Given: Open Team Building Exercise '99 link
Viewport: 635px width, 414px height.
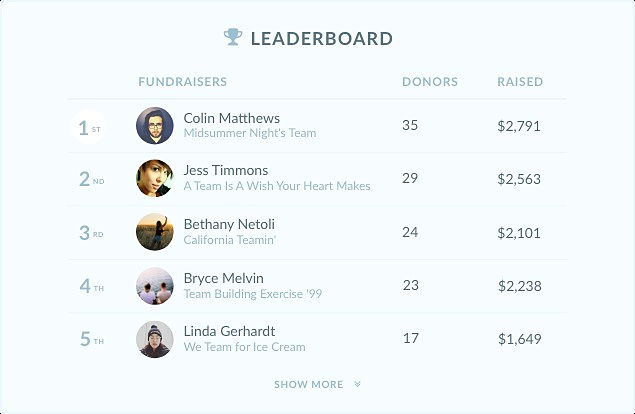Looking at the screenshot, I should click(253, 294).
